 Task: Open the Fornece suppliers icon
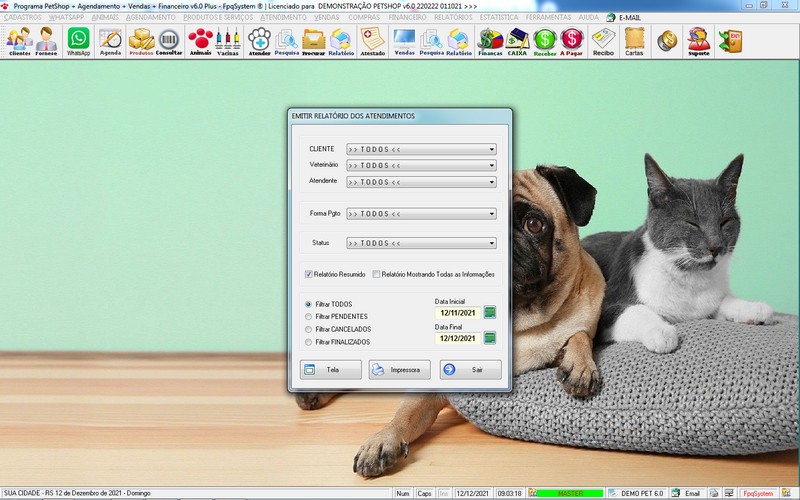tap(46, 41)
